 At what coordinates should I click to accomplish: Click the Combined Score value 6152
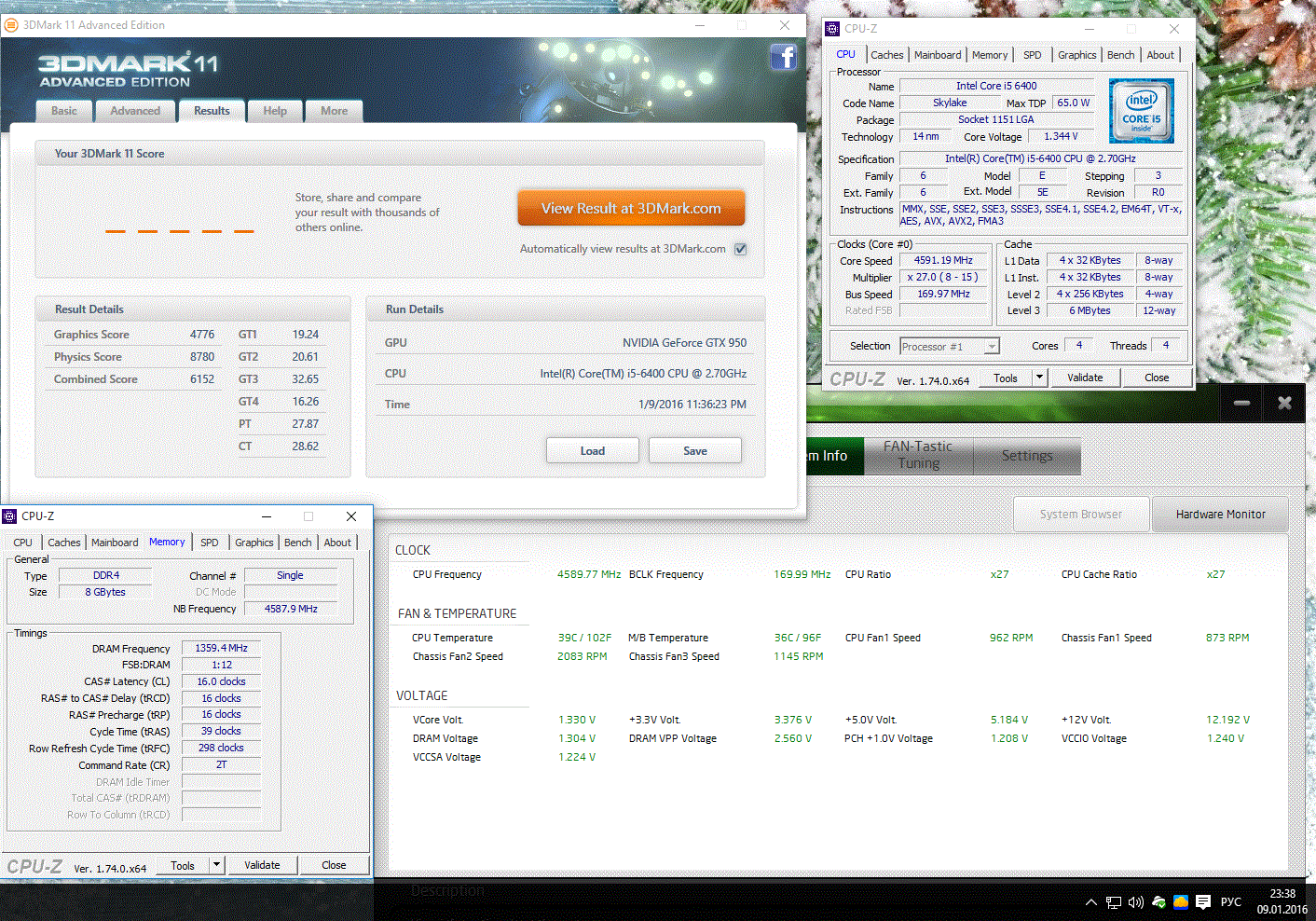click(x=202, y=379)
